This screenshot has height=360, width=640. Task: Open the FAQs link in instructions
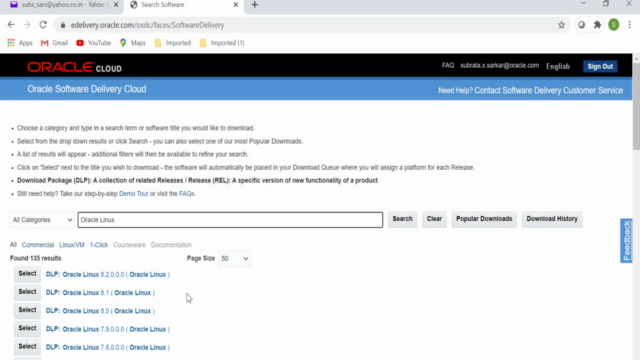(x=187, y=193)
